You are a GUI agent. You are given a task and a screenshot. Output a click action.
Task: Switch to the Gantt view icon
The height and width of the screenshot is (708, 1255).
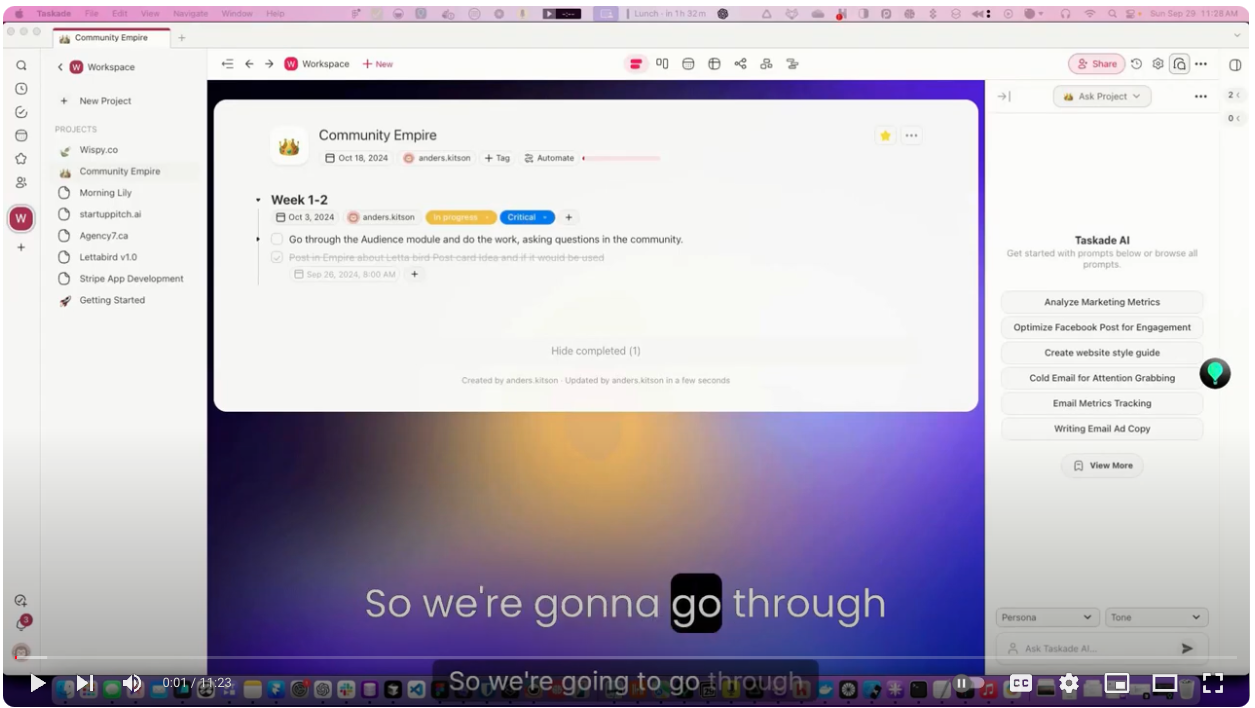[792, 64]
